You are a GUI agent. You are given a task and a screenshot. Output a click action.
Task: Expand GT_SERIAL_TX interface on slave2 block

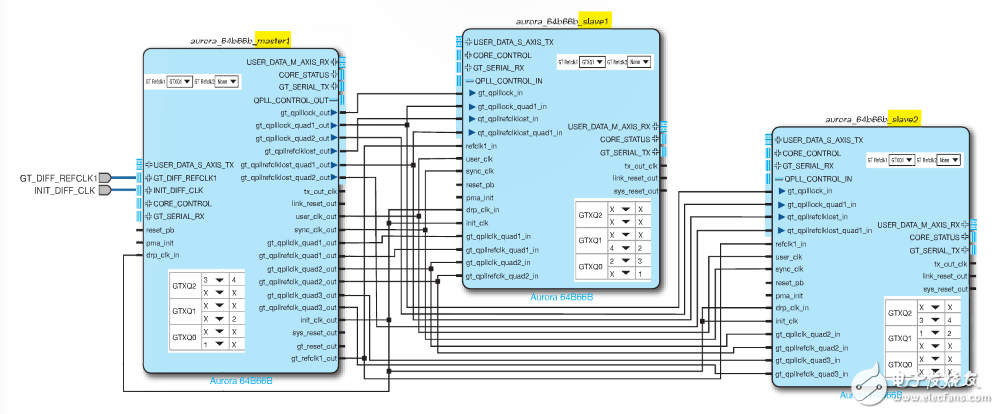964,250
